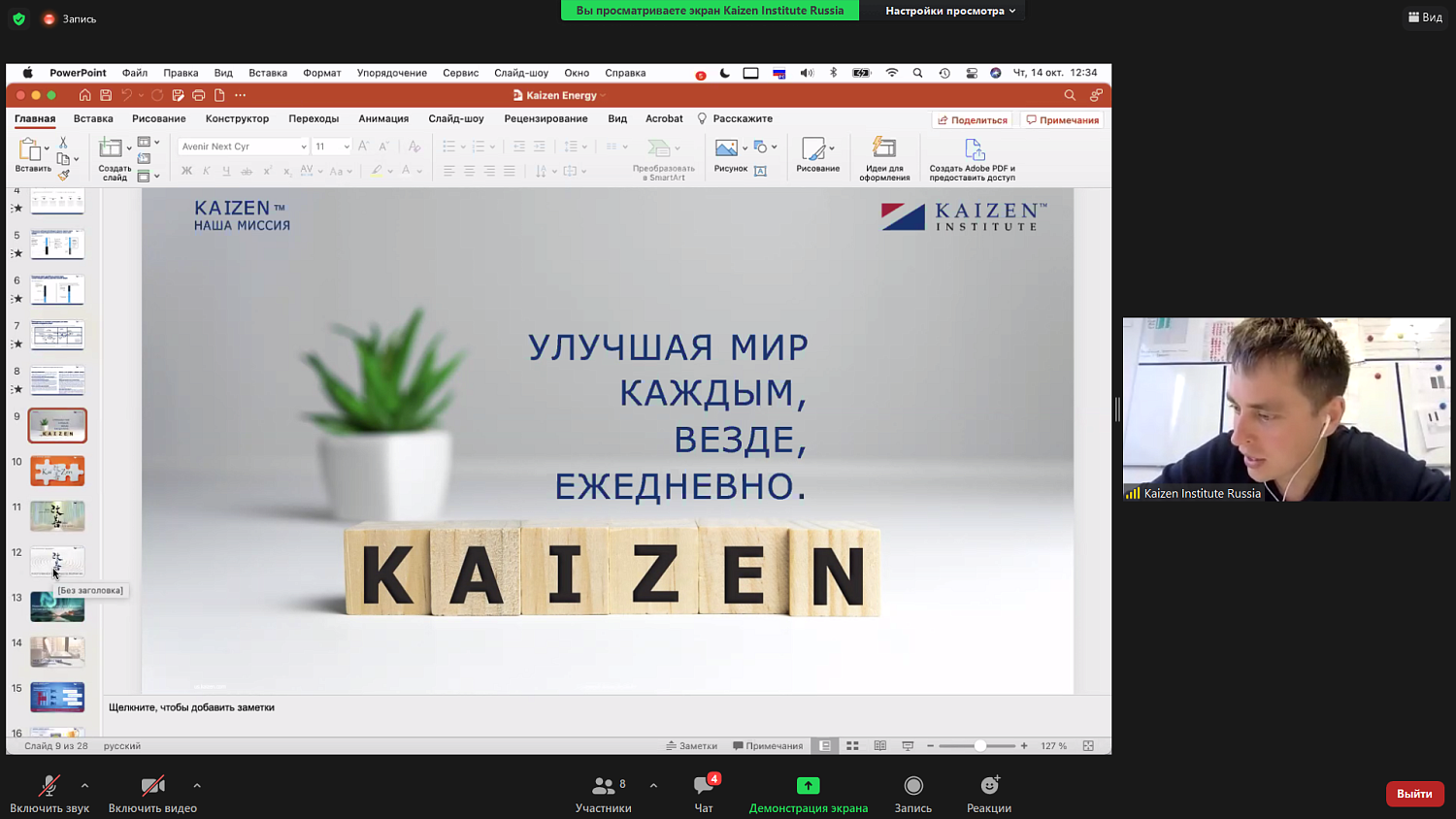This screenshot has width=1456, height=819.
Task: Click the zoom in plus button
Action: [x=1024, y=746]
